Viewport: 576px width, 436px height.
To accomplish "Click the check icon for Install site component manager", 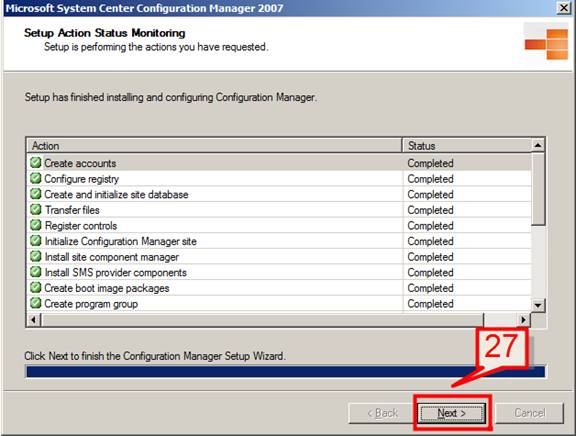I will pos(36,256).
